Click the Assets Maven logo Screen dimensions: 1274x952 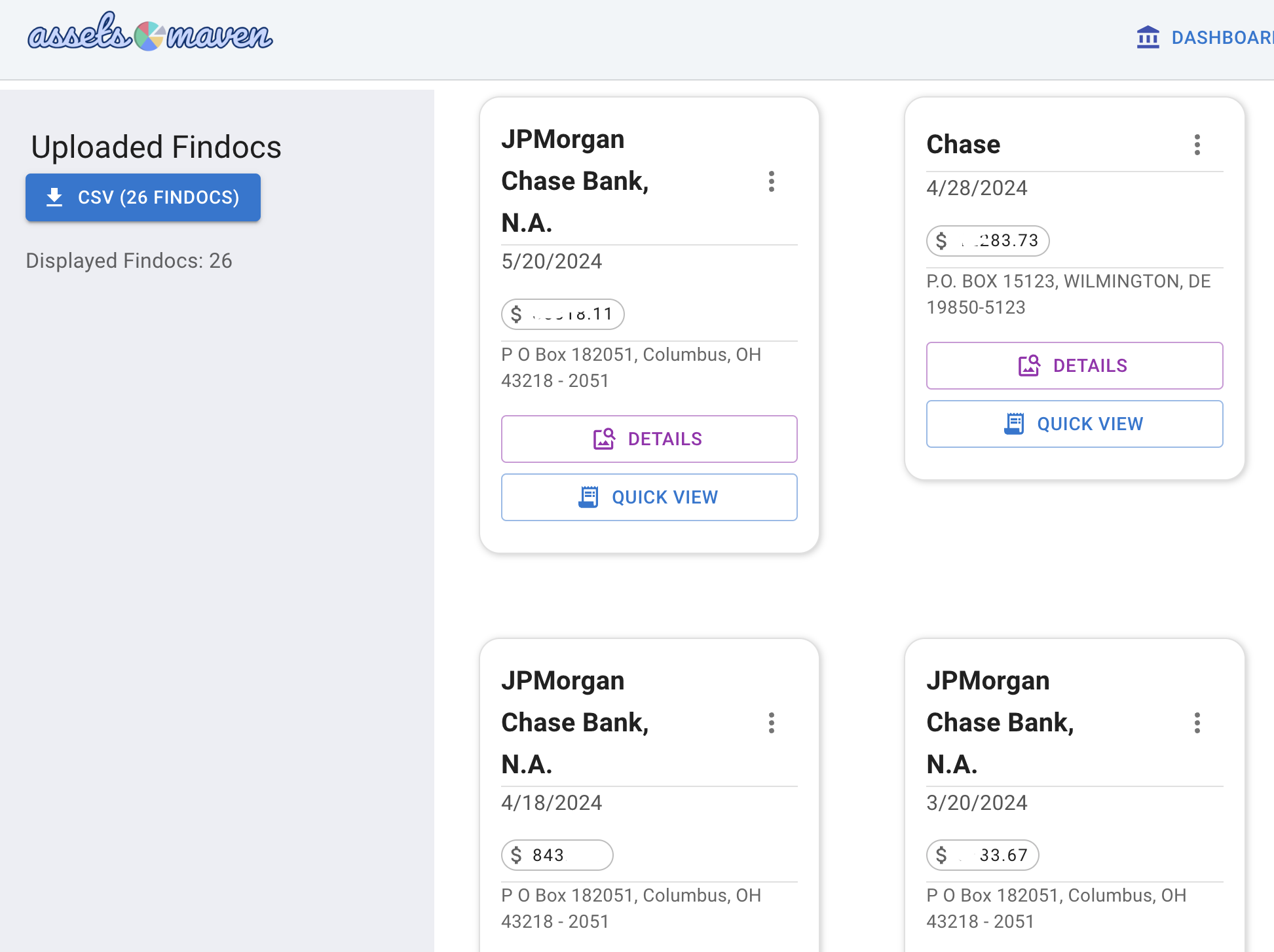click(150, 34)
